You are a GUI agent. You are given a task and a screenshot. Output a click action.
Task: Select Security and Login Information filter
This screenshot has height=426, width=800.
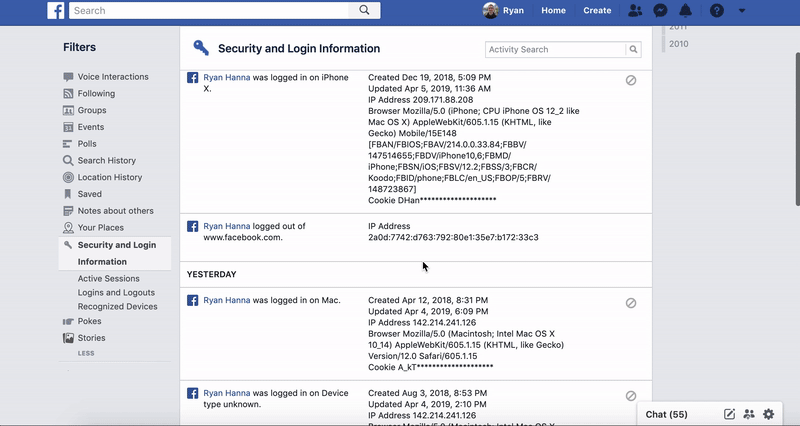(x=115, y=253)
